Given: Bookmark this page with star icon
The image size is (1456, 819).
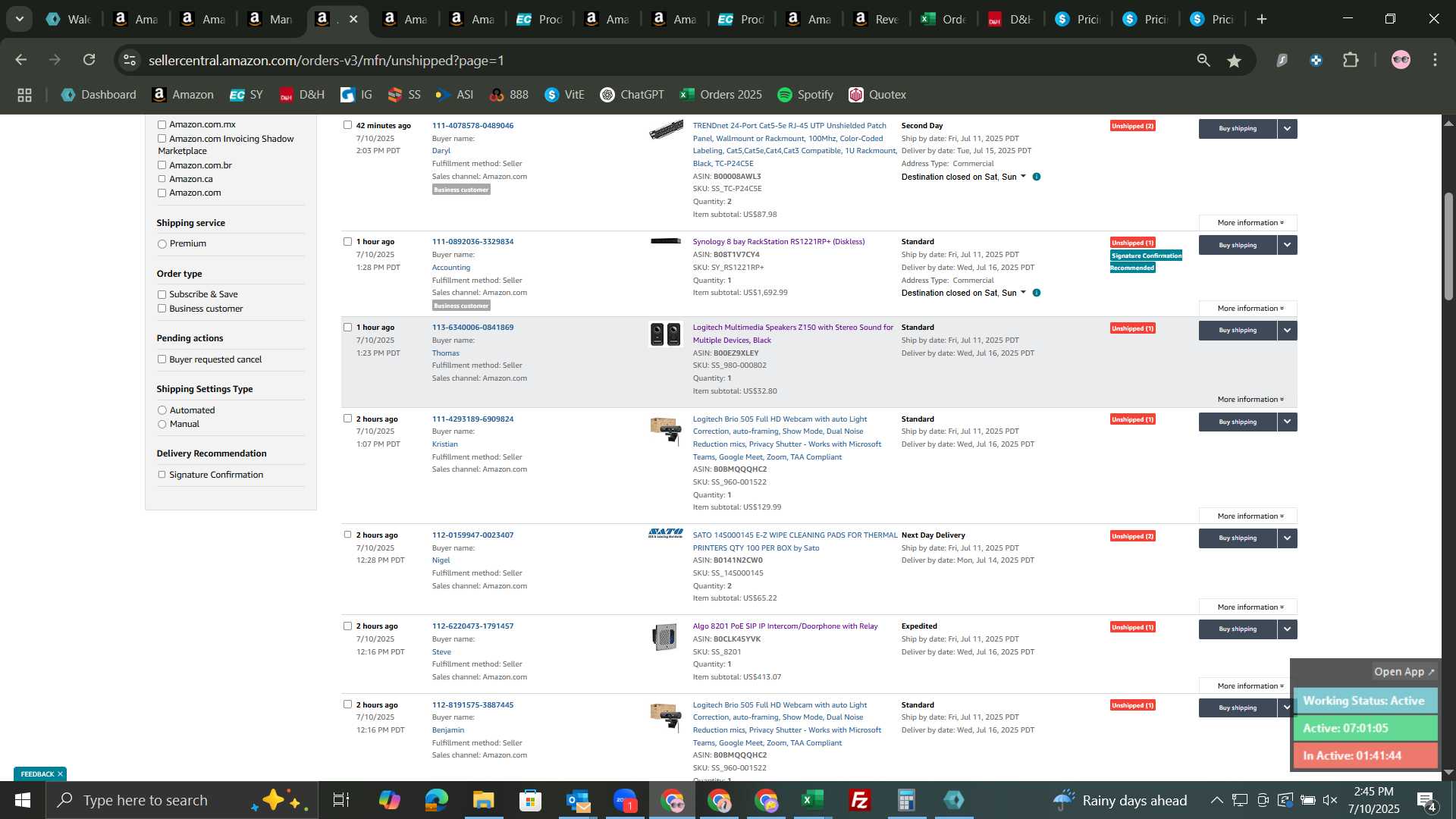Looking at the screenshot, I should pyautogui.click(x=1235, y=61).
